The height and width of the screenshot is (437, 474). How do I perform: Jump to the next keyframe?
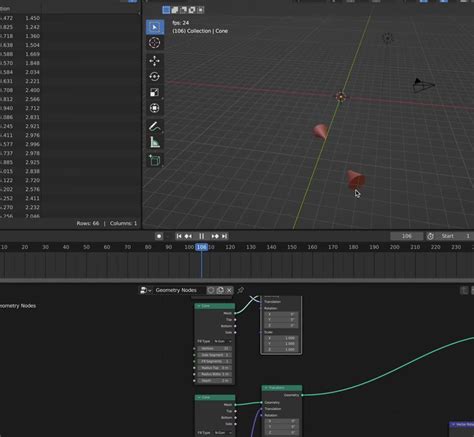(215, 236)
